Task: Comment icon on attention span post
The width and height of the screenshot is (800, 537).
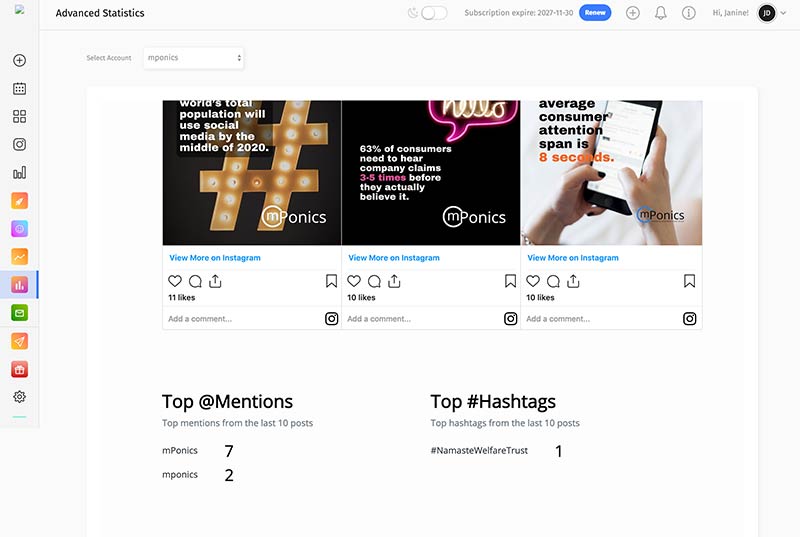Action: pos(554,281)
